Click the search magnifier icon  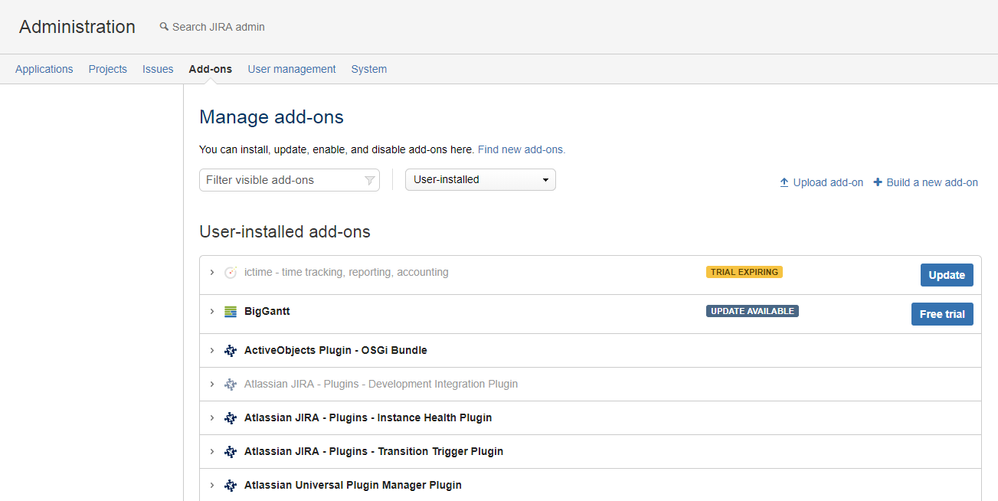pos(164,27)
